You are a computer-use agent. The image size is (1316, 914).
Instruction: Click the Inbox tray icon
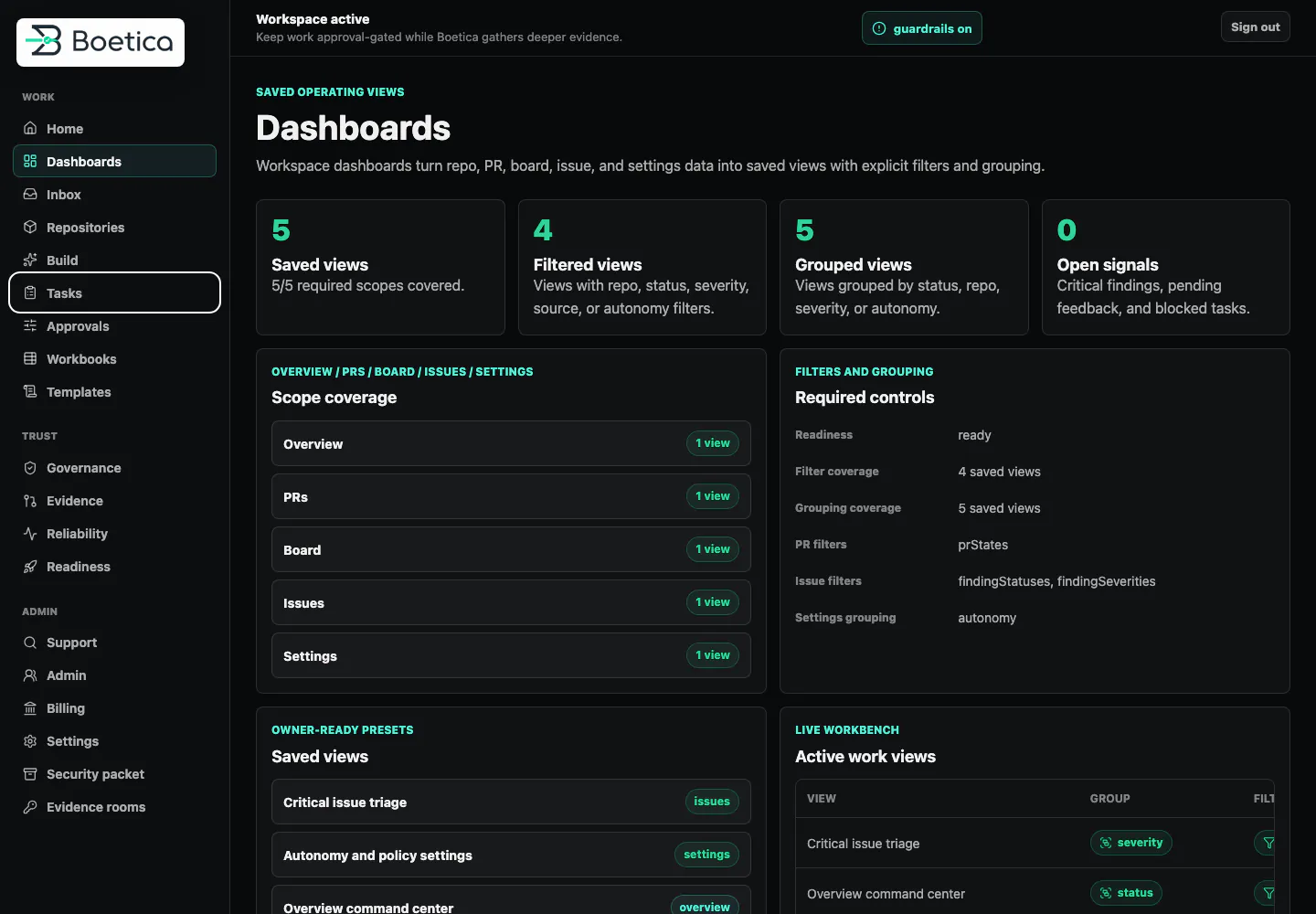coord(30,195)
